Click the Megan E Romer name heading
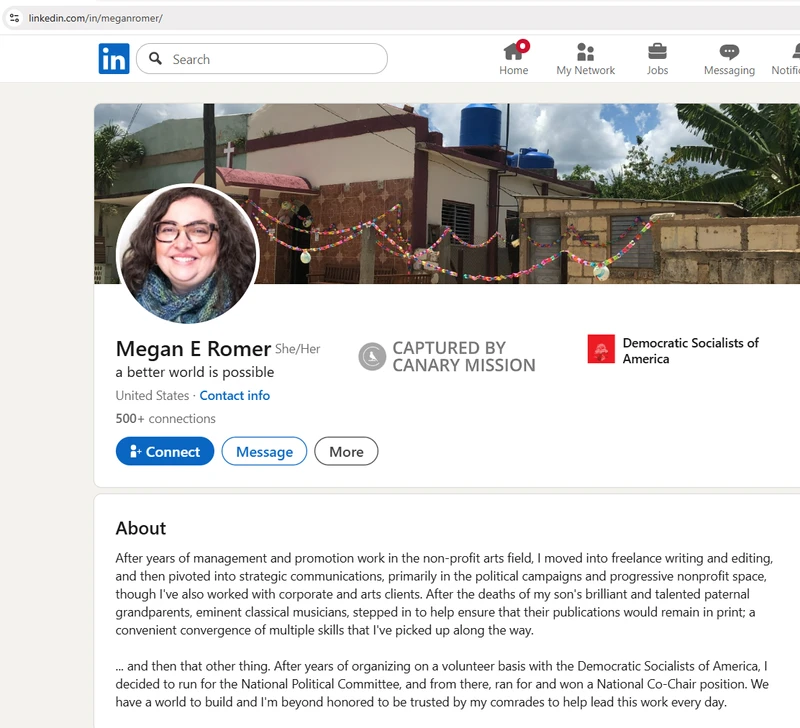Viewport: 800px width, 728px height. [193, 349]
